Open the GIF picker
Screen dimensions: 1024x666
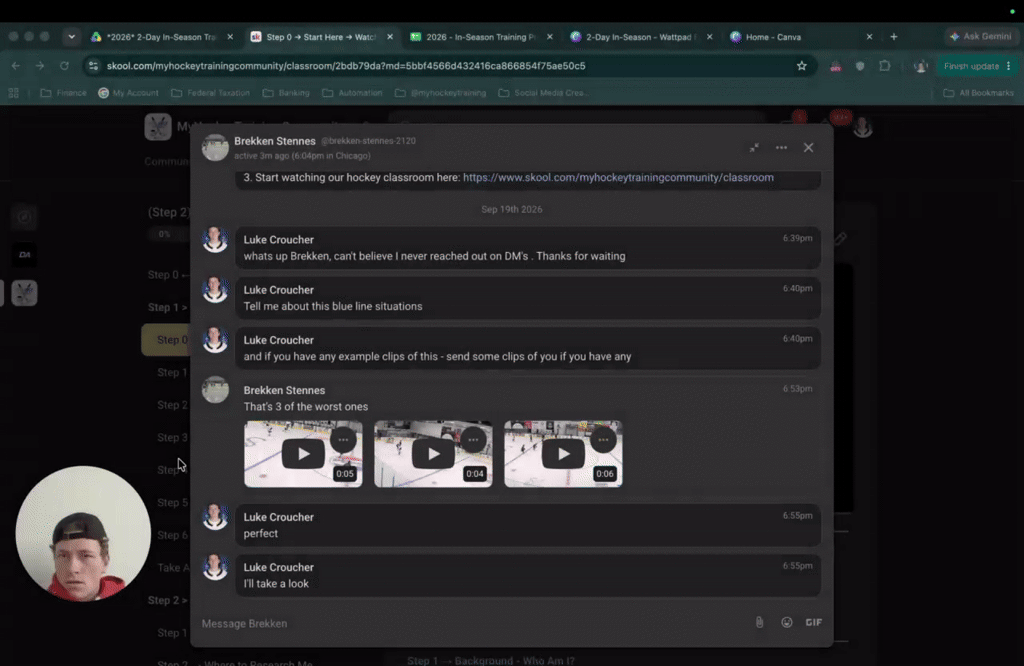tap(814, 622)
